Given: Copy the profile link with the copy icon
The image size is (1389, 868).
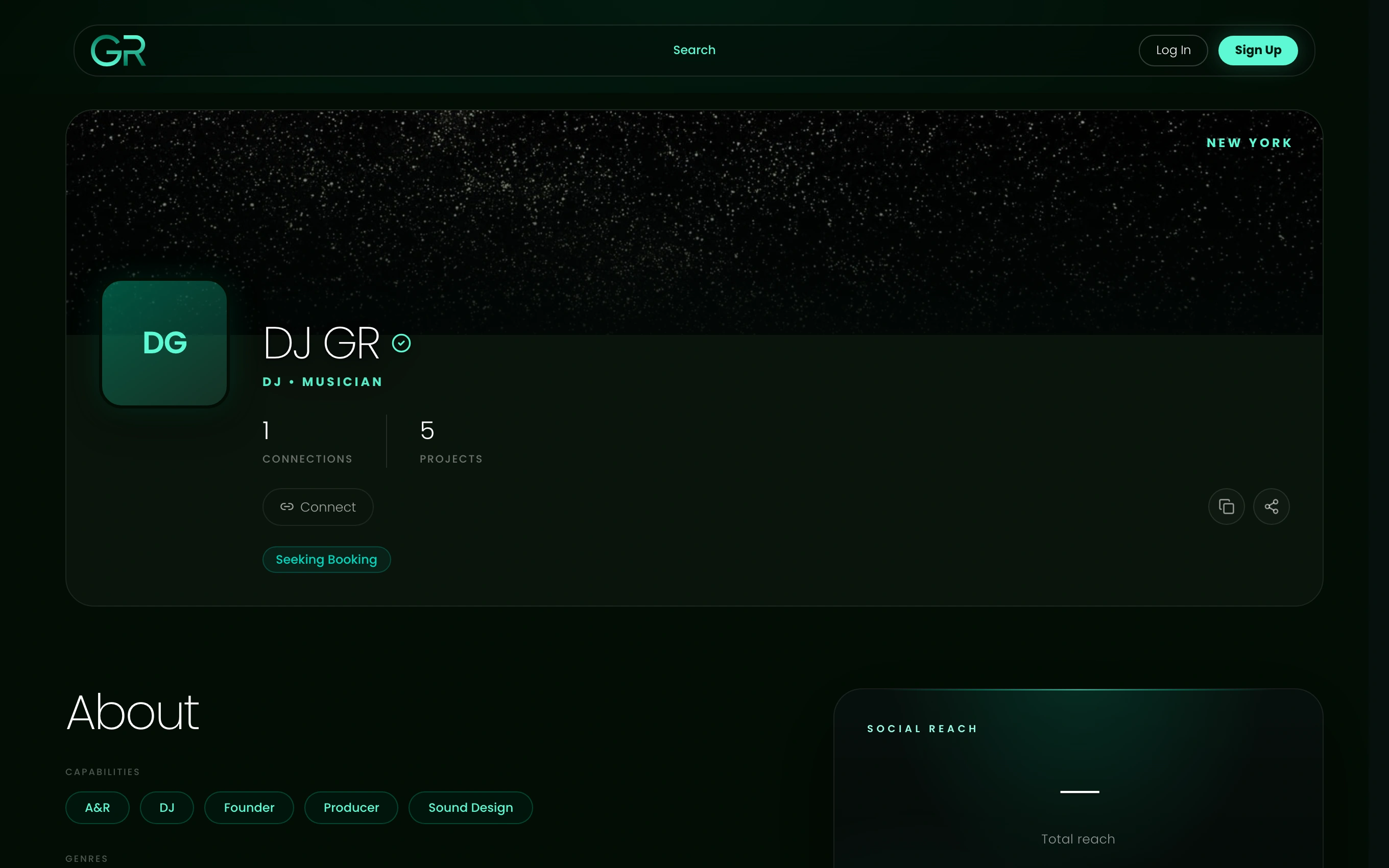Looking at the screenshot, I should click(1226, 507).
